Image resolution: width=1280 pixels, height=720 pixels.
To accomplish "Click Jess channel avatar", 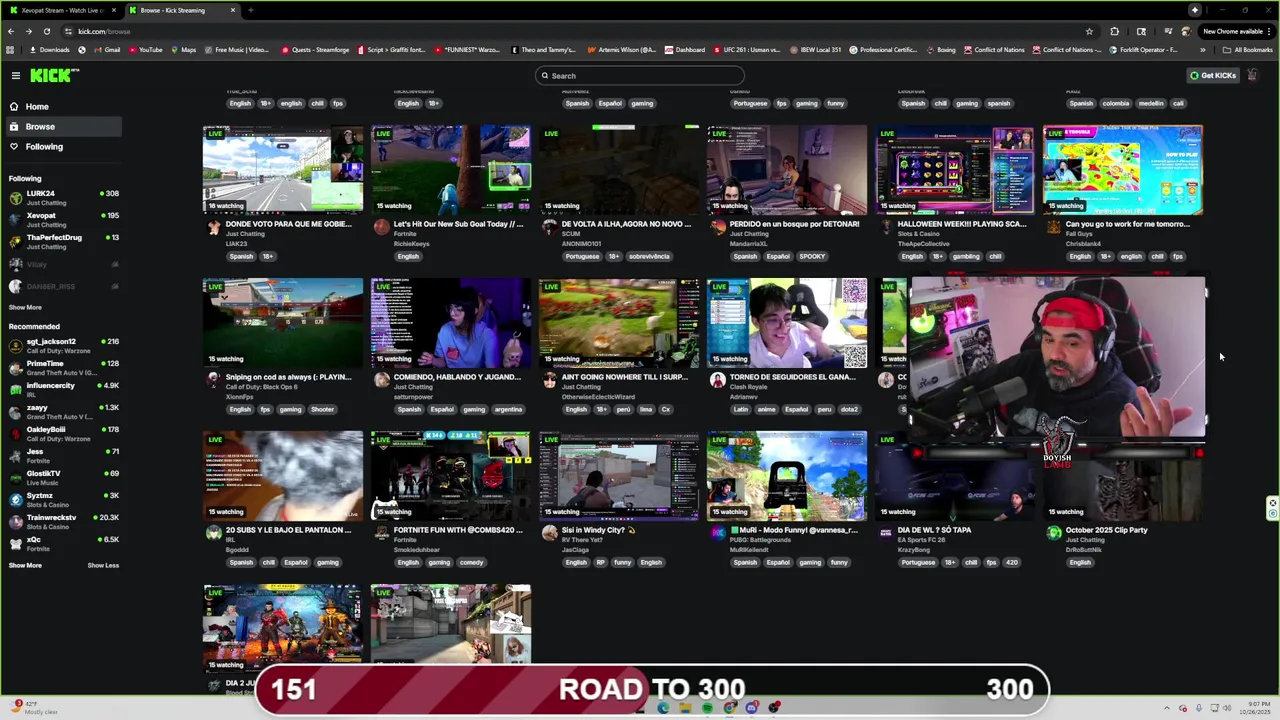I will tap(16, 455).
